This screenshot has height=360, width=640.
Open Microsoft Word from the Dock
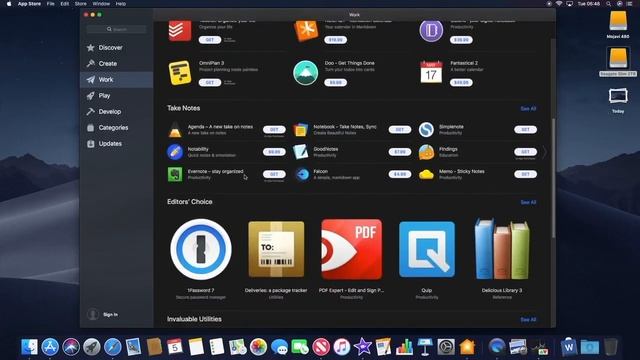tap(569, 347)
